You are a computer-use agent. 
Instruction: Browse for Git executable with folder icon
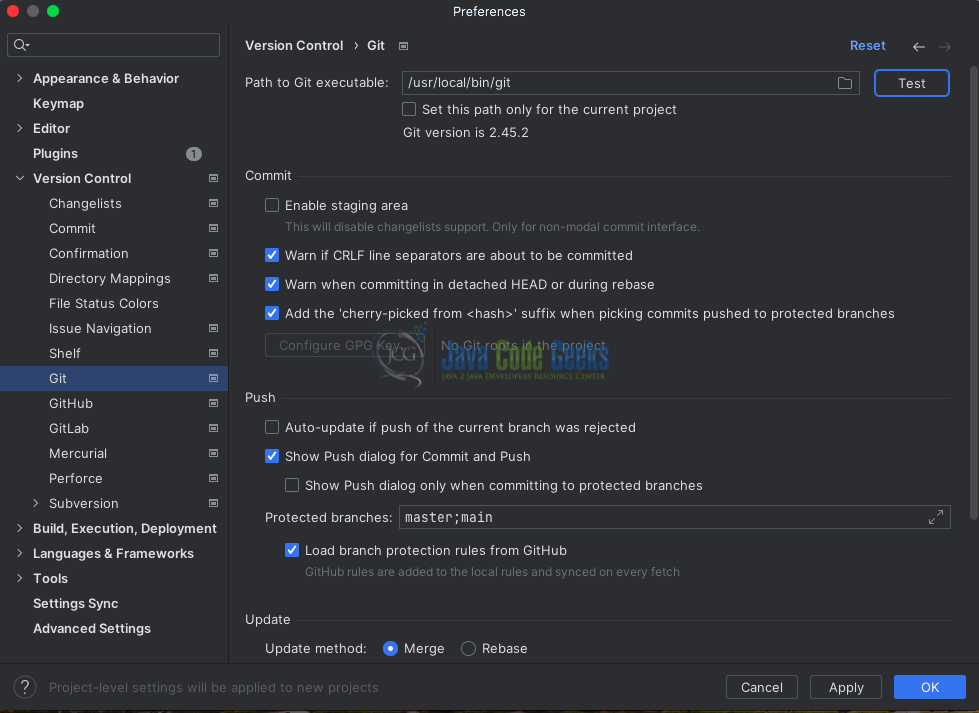coord(844,83)
